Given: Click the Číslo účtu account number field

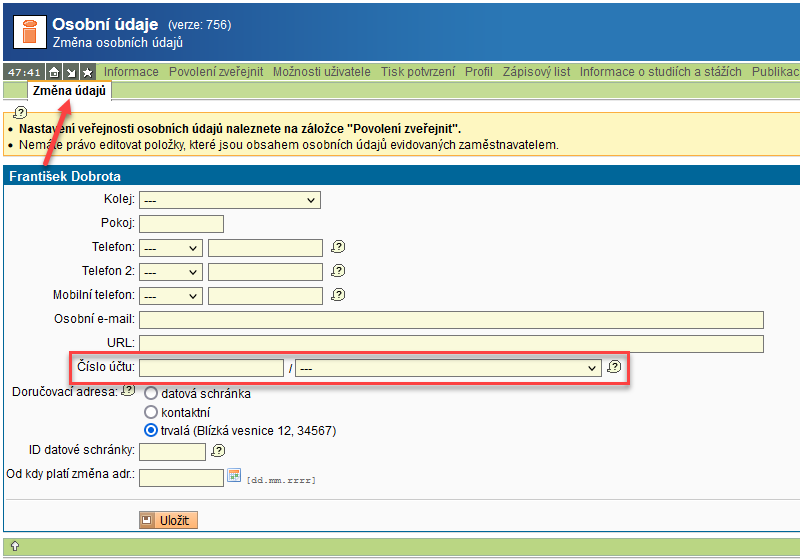Looking at the screenshot, I should pos(211,368).
